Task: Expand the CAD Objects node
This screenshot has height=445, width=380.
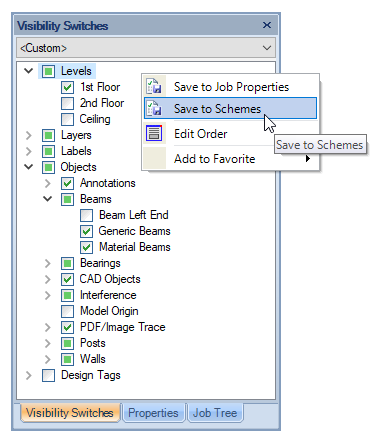Action: [x=48, y=279]
